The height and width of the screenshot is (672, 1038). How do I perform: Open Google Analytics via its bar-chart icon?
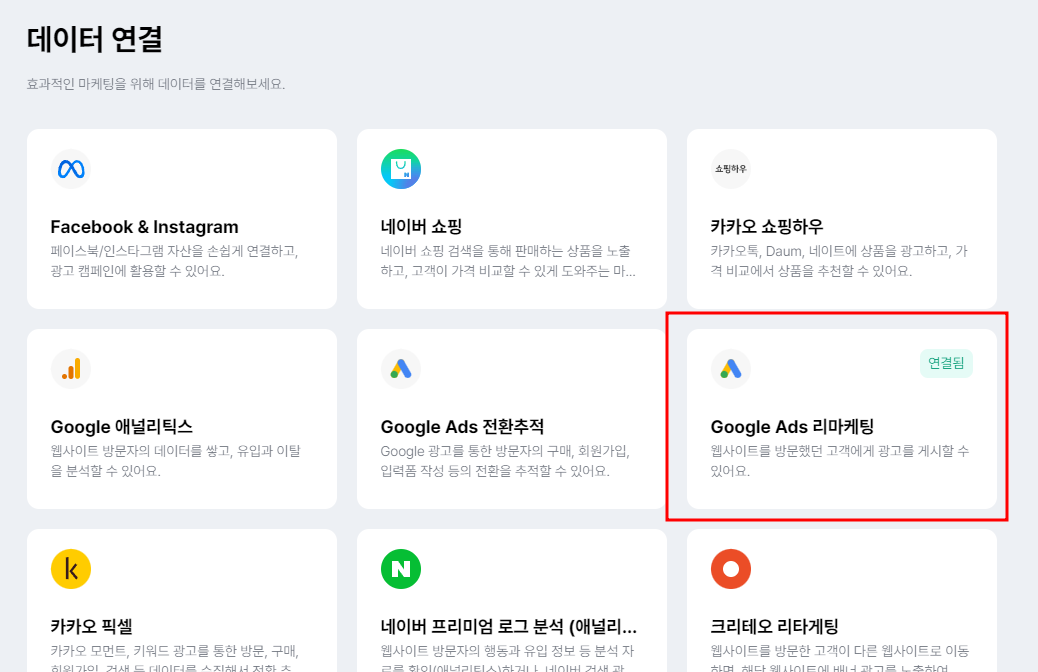[70, 369]
